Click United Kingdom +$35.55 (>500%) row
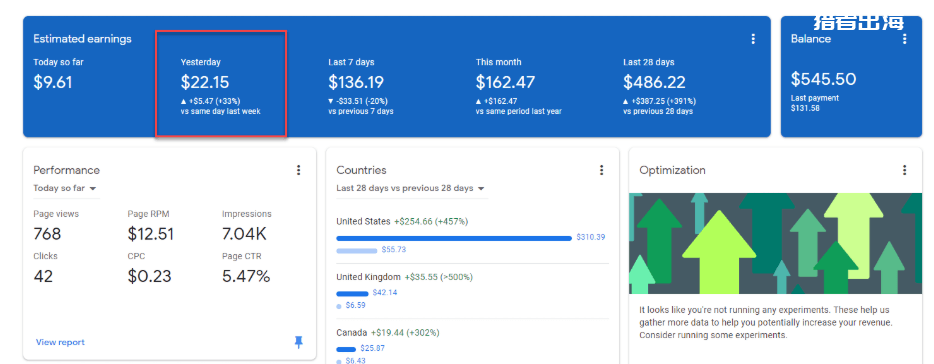 coord(404,277)
